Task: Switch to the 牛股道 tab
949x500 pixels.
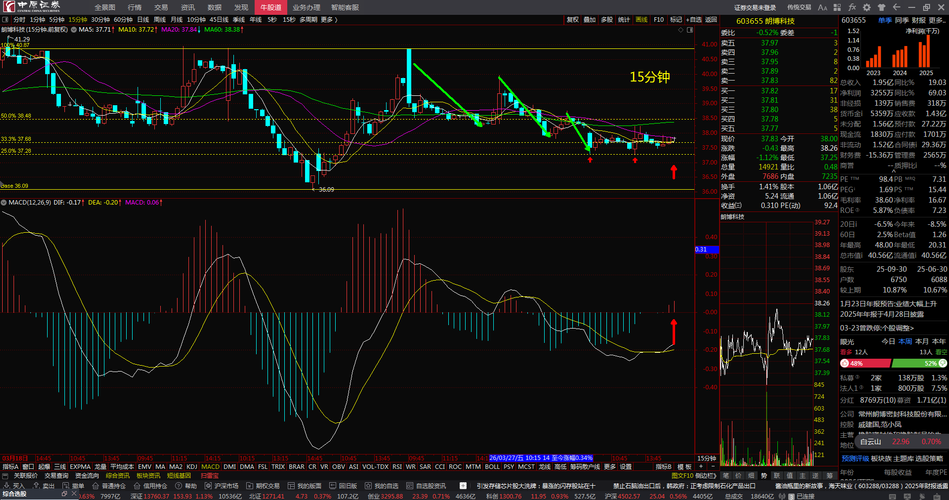Action: point(271,7)
